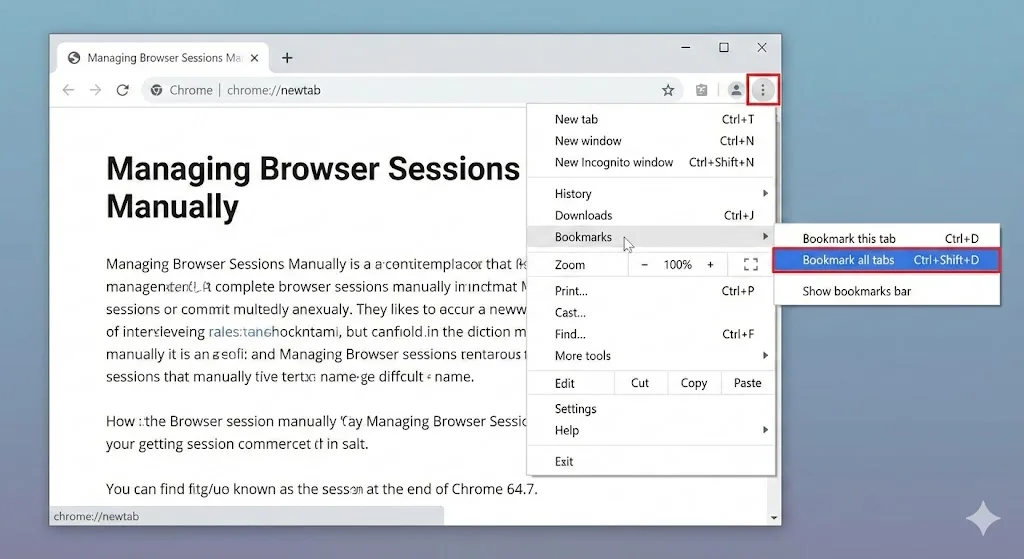The image size is (1024, 559).
Task: Open a New Incognito window
Action: (651, 163)
